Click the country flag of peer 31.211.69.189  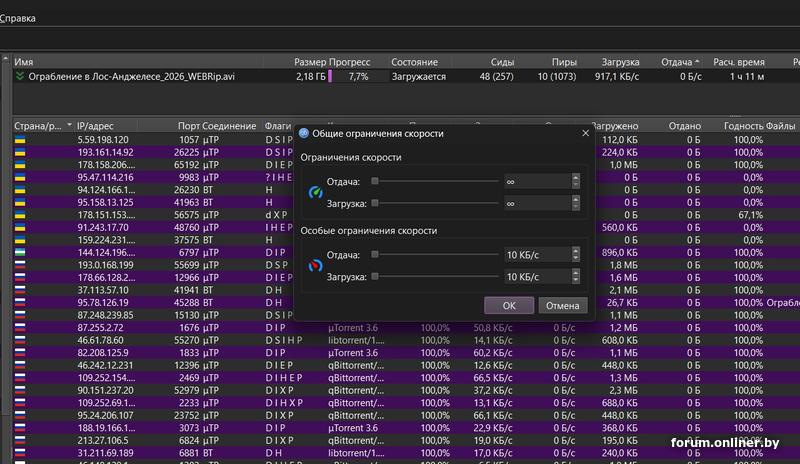pos(19,452)
